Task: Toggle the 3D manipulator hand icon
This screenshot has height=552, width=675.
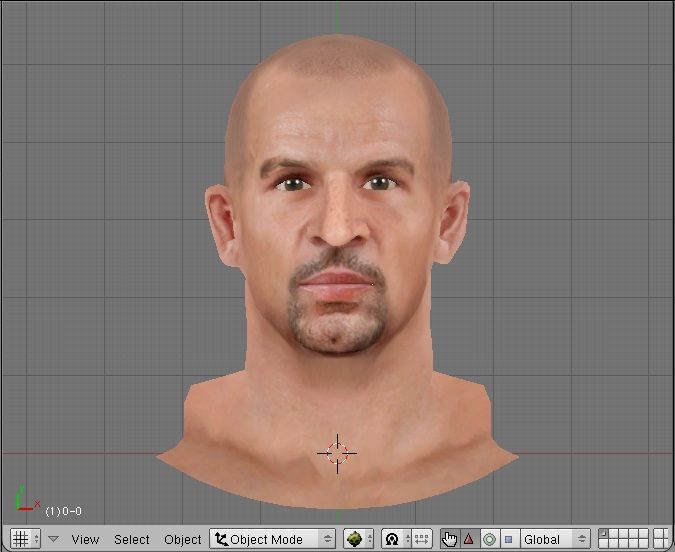Action: click(449, 539)
